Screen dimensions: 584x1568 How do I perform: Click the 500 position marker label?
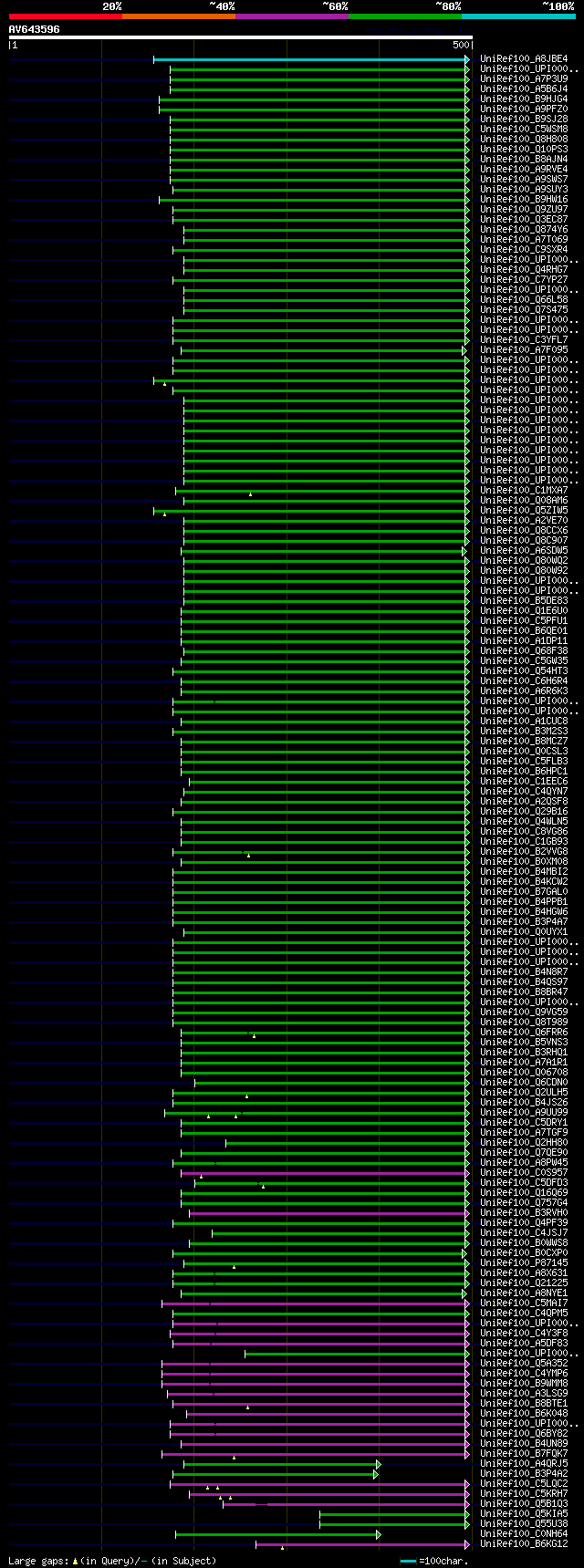[460, 45]
